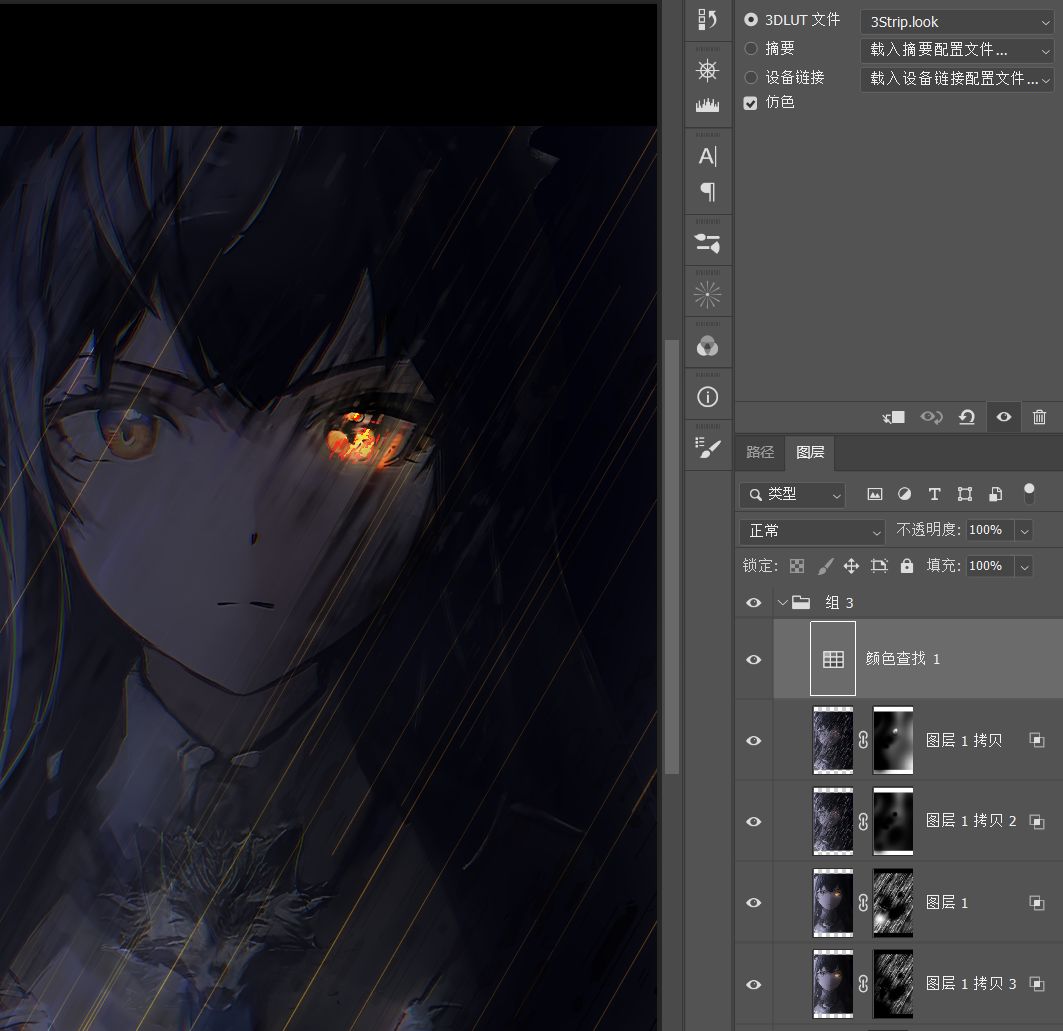Image resolution: width=1063 pixels, height=1031 pixels.
Task: Click the 图层 1 拷贝 3 layer name
Action: (971, 984)
